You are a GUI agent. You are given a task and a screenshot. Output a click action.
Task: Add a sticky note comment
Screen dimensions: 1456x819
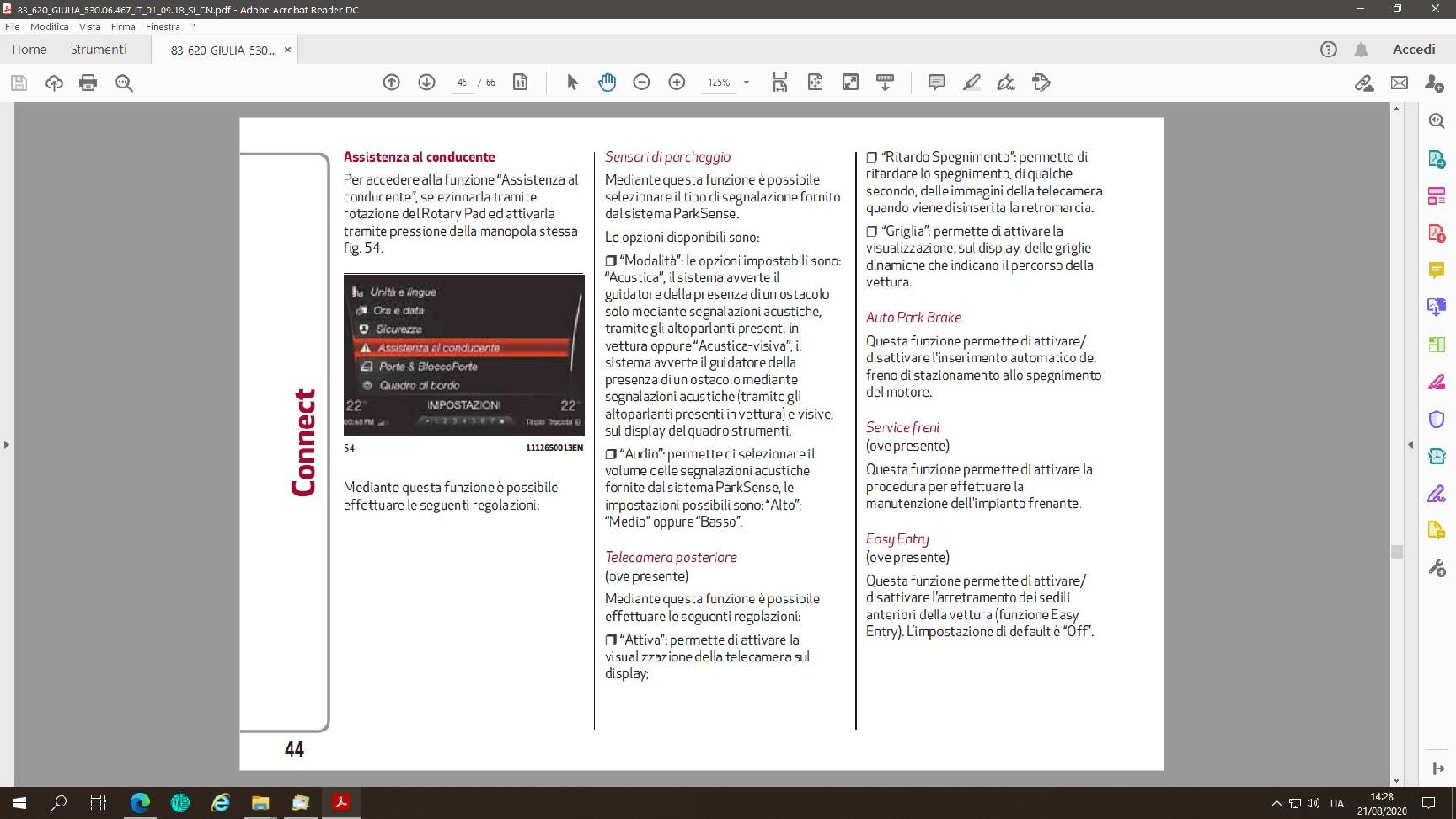tap(935, 83)
